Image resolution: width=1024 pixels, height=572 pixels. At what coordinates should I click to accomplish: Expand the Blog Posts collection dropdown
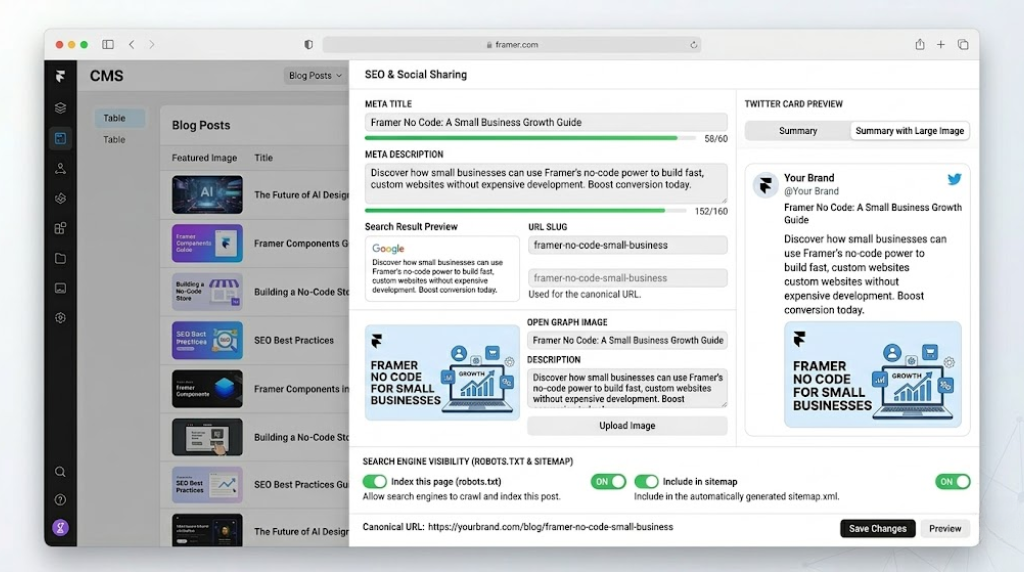coord(315,76)
